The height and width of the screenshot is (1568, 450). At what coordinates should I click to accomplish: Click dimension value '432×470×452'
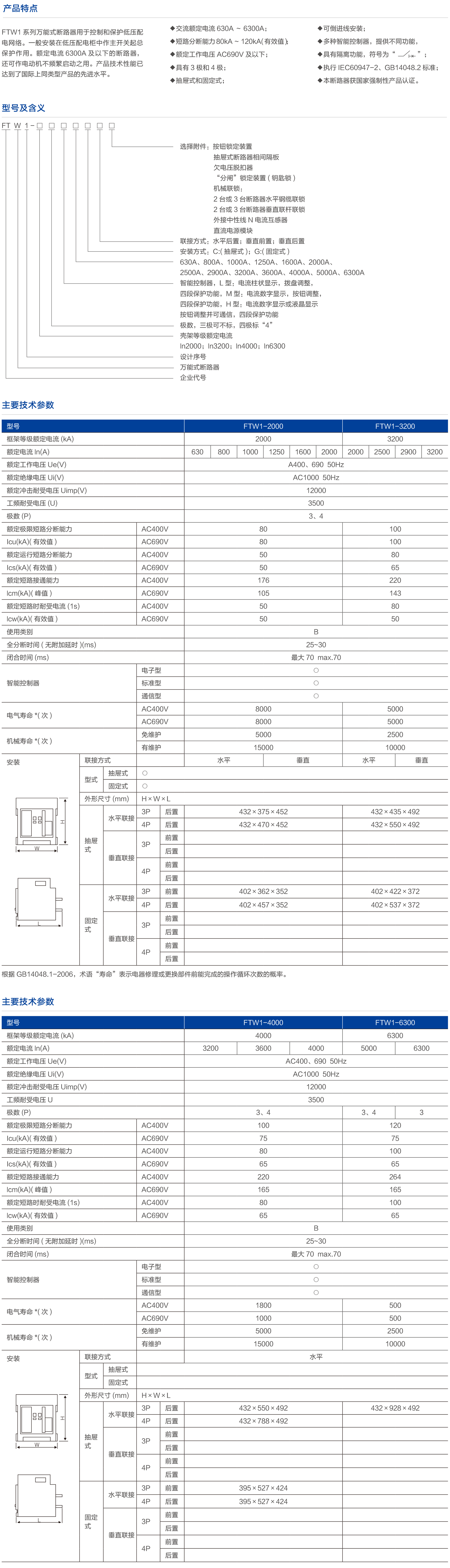click(x=263, y=825)
